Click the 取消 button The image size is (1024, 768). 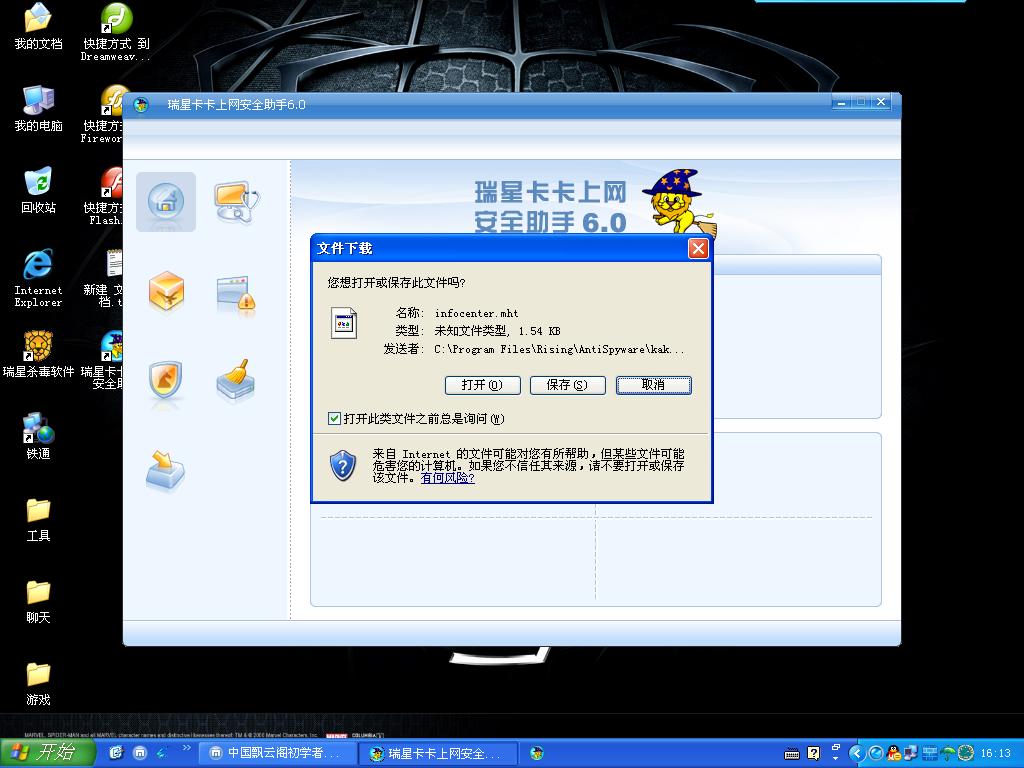654,385
